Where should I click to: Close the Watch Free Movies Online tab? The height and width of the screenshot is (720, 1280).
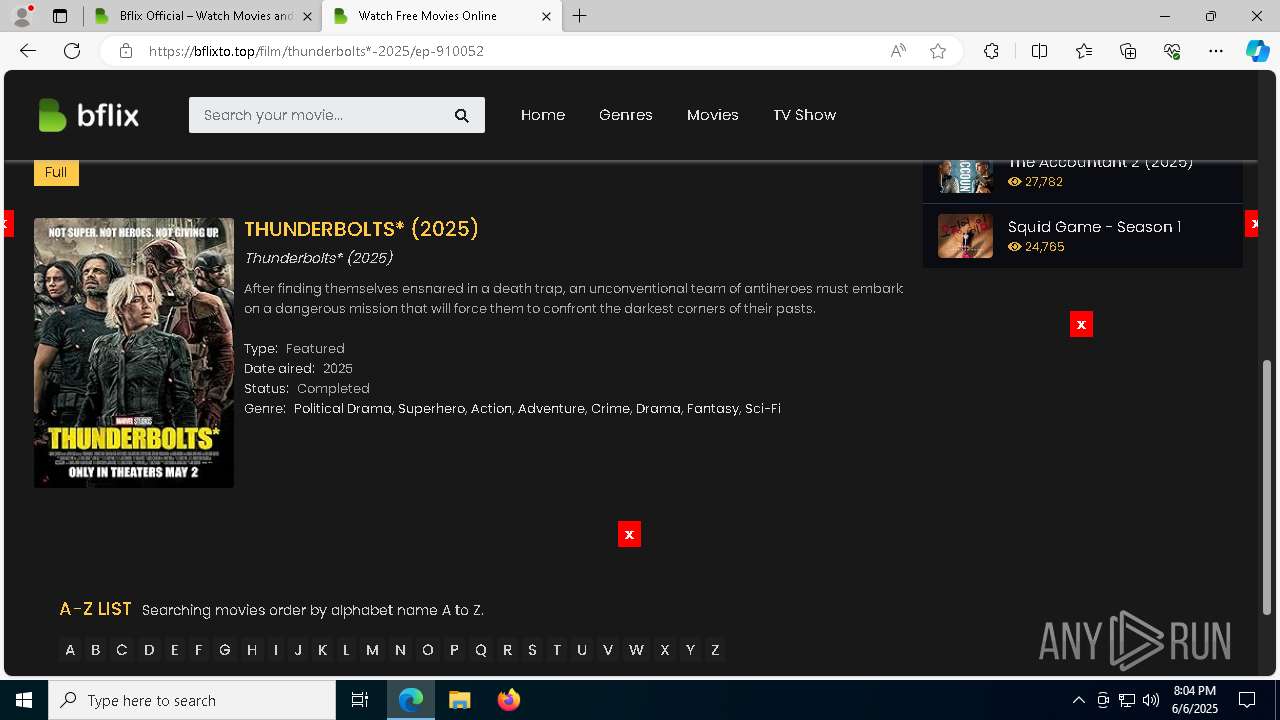546,16
